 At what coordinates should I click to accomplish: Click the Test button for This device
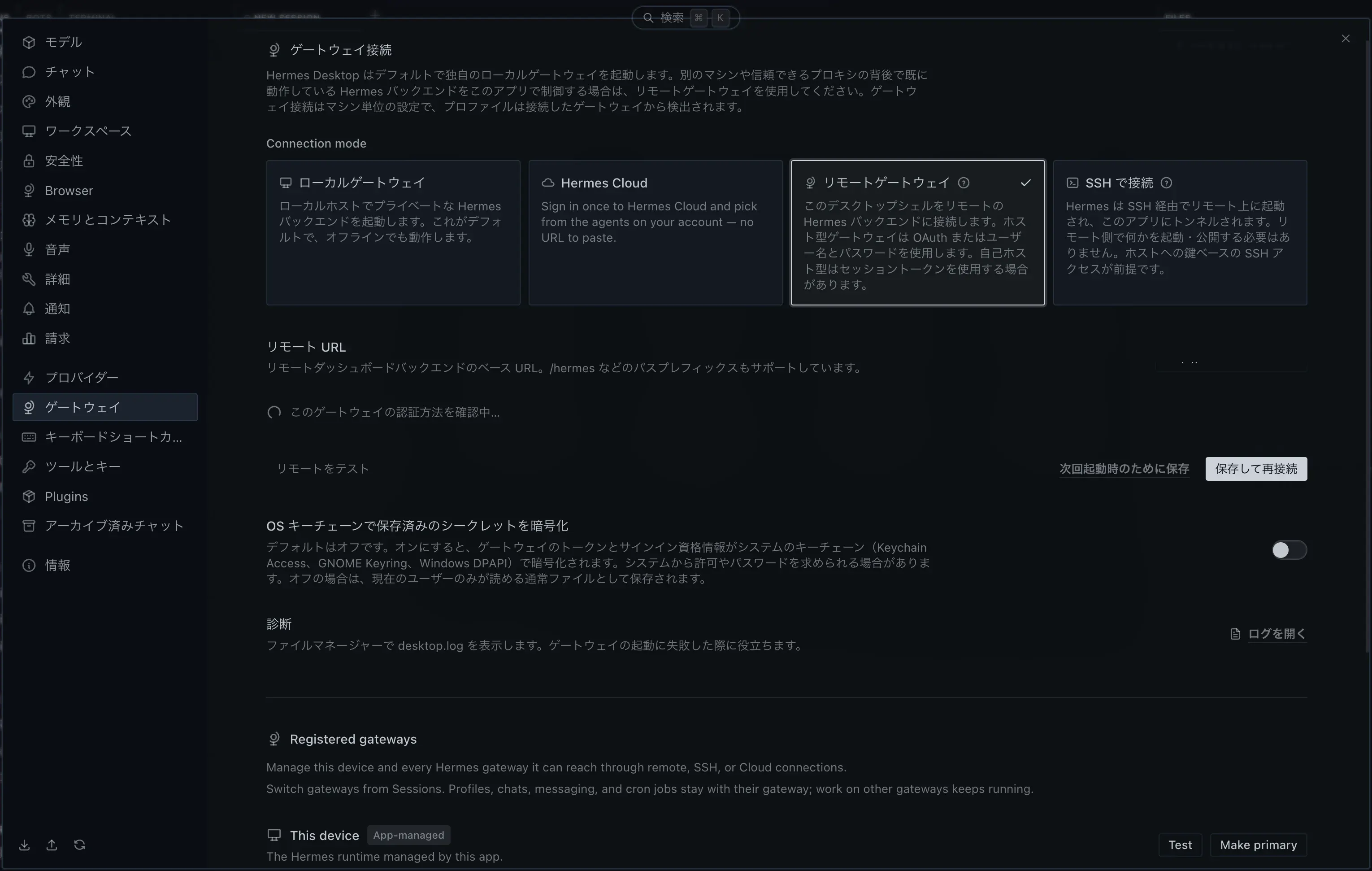(x=1180, y=845)
